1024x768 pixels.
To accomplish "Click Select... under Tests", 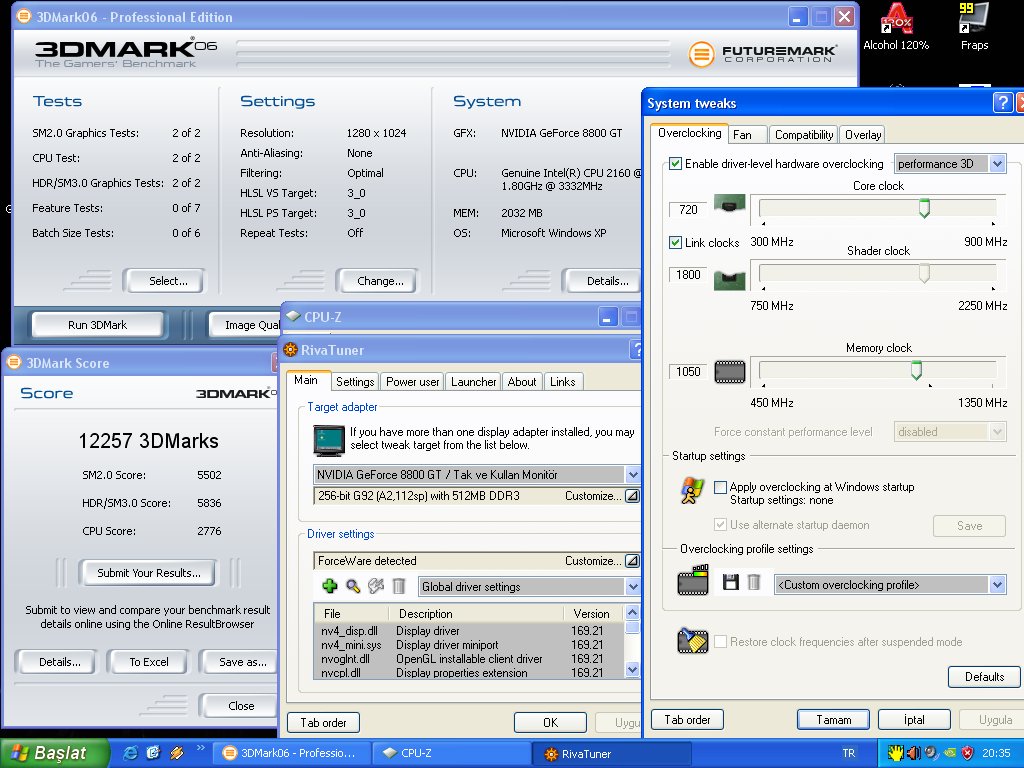I will click(x=168, y=281).
